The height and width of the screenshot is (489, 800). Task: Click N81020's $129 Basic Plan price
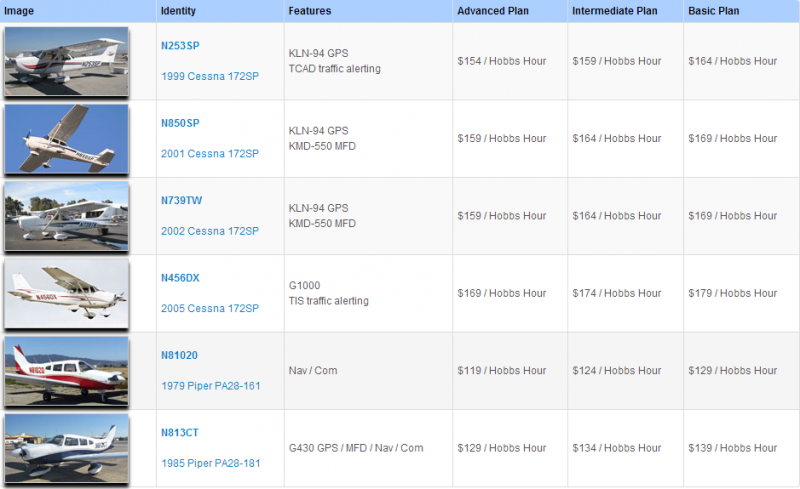[x=732, y=371]
